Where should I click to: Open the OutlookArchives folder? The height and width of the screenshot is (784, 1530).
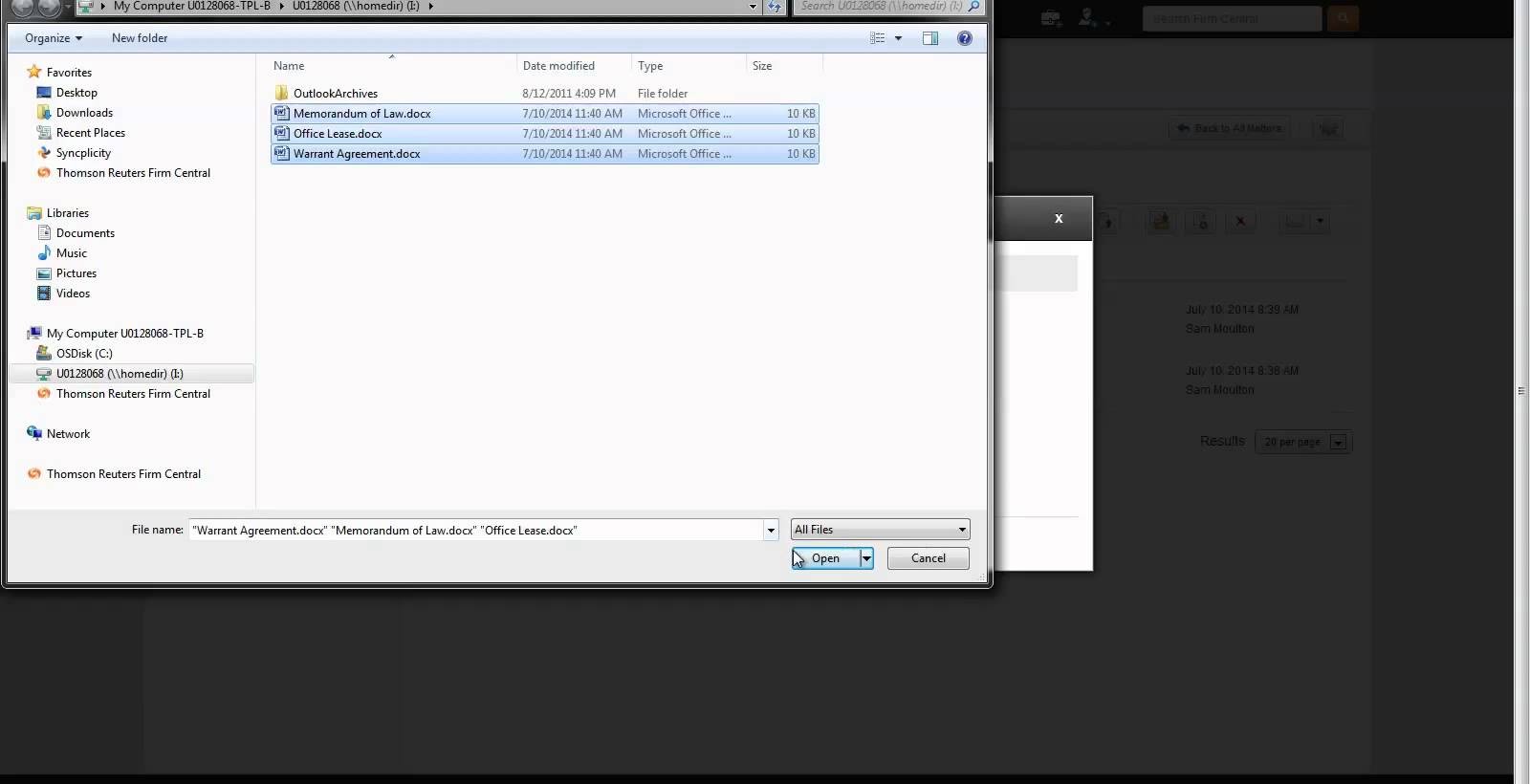[335, 94]
